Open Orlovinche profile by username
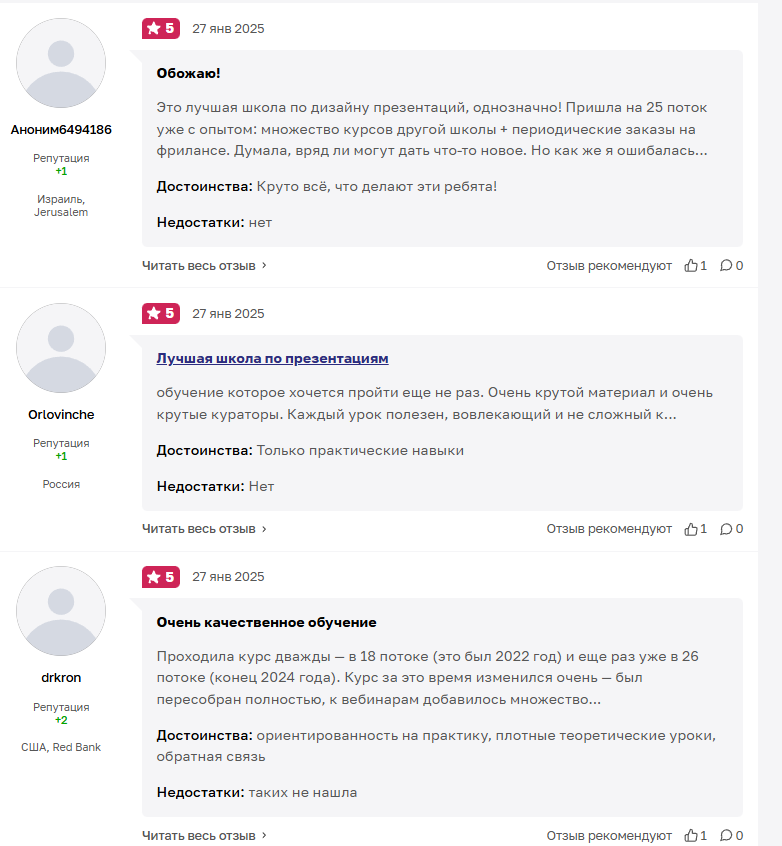Screen dimensions: 782x846 pyautogui.click(x=61, y=415)
